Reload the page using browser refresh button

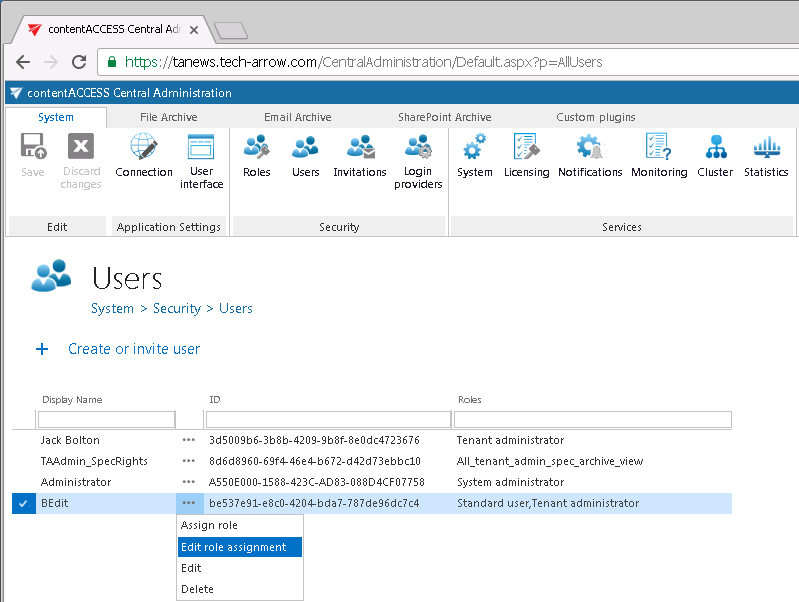coord(79,62)
